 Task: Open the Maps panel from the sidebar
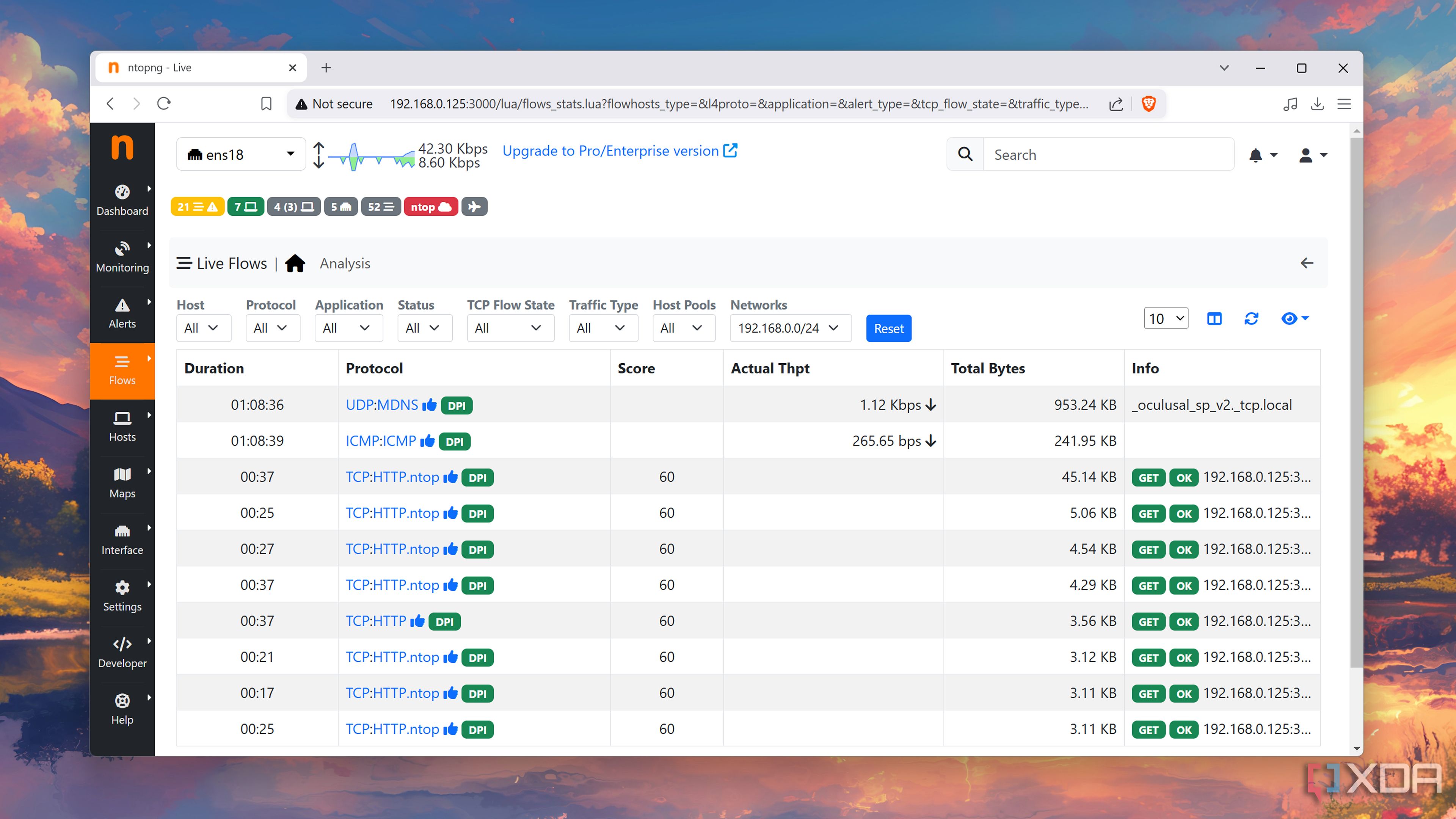coord(122,482)
